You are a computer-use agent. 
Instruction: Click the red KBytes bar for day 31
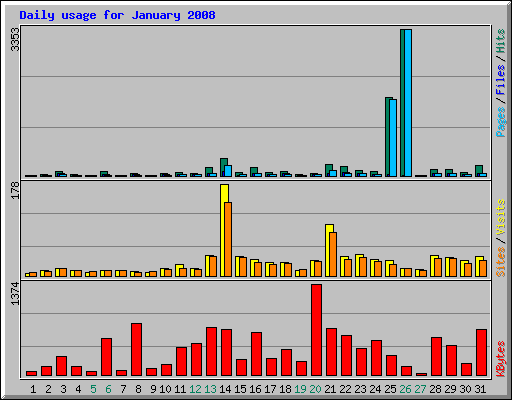481,352
